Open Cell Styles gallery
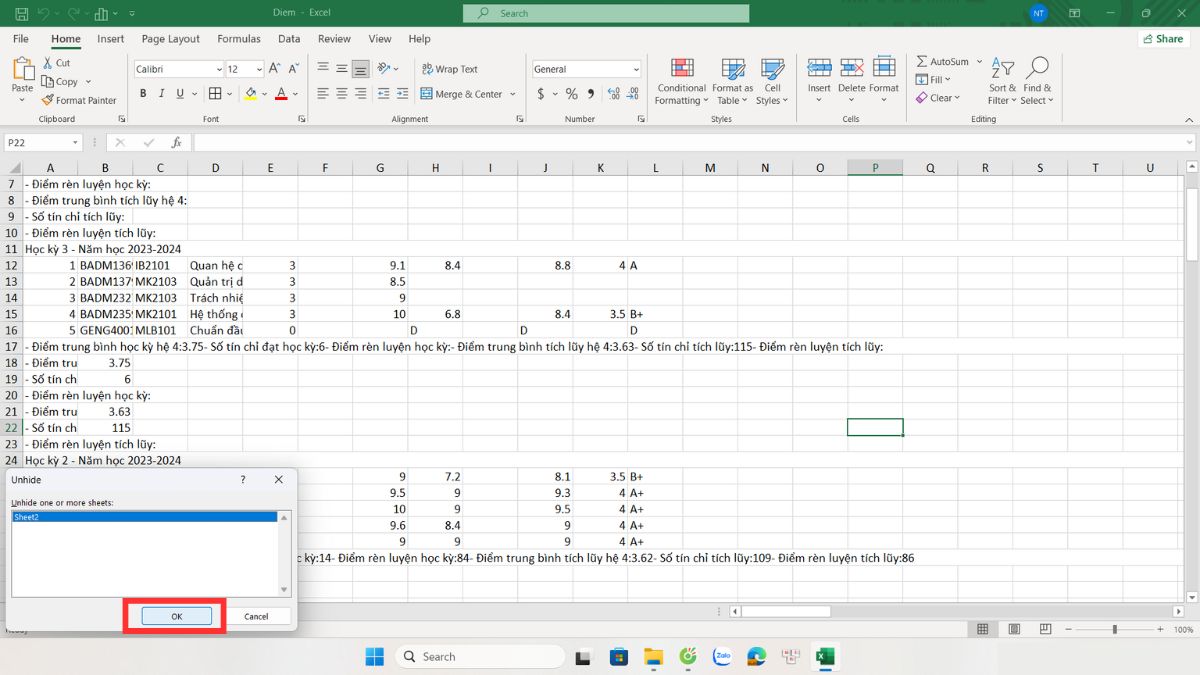1200x675 pixels. [771, 82]
